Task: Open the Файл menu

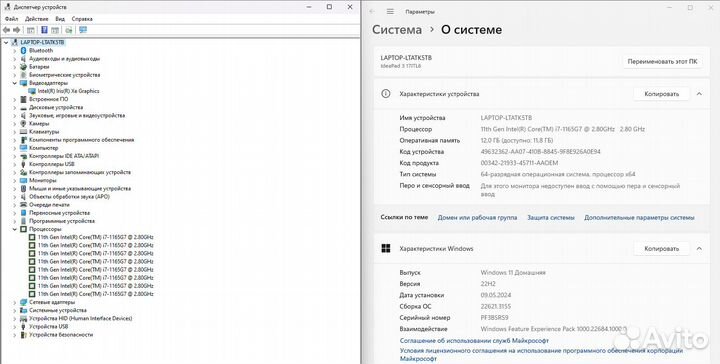Action: coord(11,19)
